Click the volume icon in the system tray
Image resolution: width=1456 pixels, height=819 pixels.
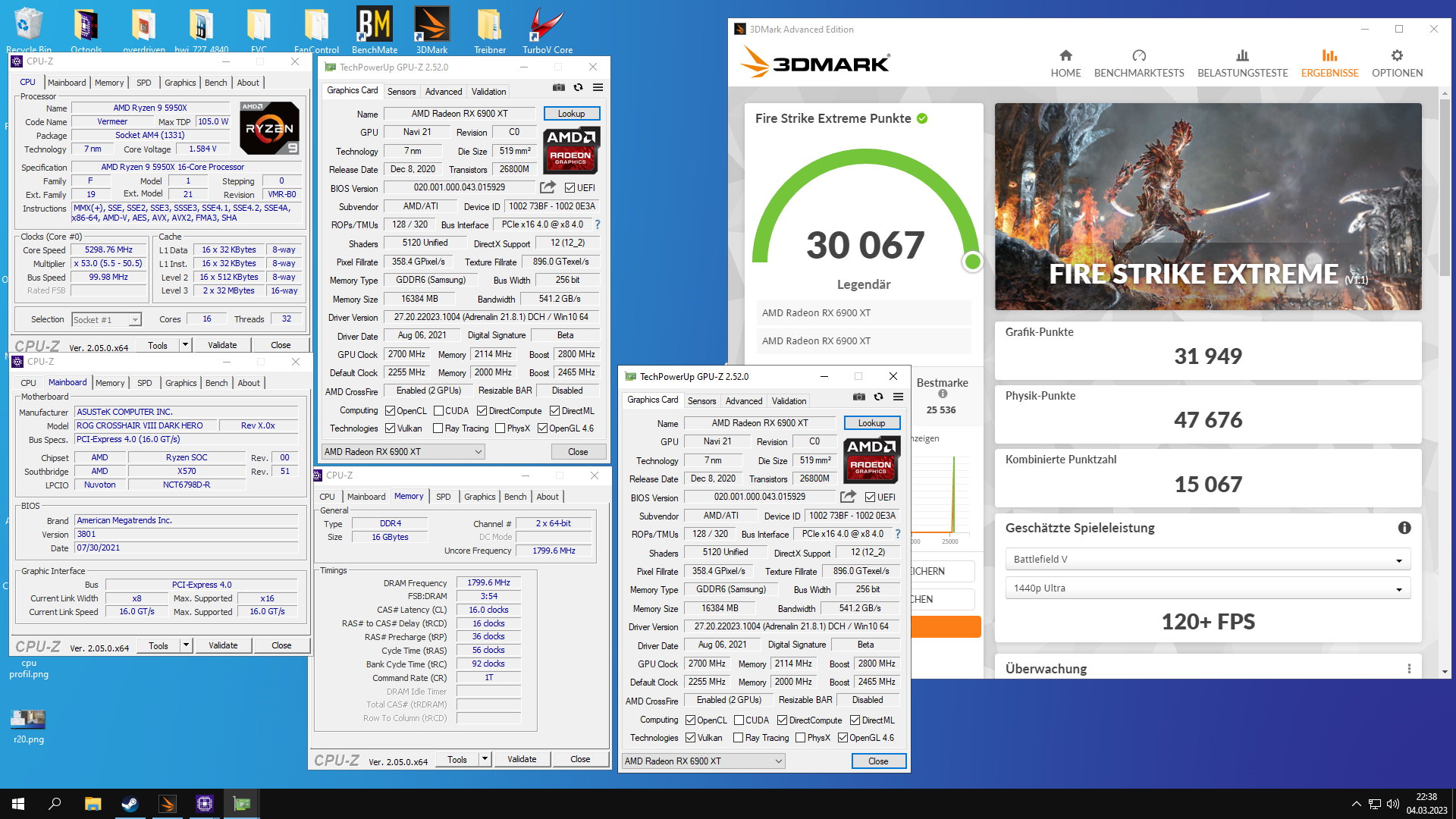click(1392, 804)
